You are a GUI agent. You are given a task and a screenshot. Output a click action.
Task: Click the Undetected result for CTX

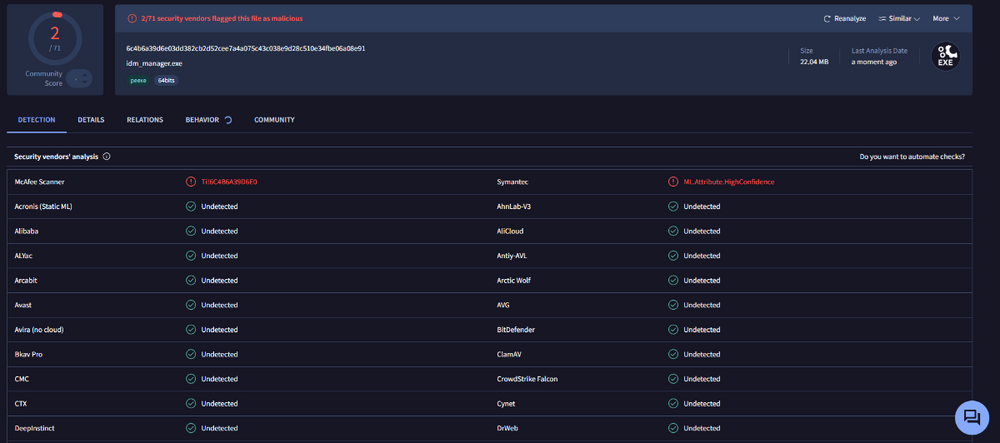click(219, 403)
